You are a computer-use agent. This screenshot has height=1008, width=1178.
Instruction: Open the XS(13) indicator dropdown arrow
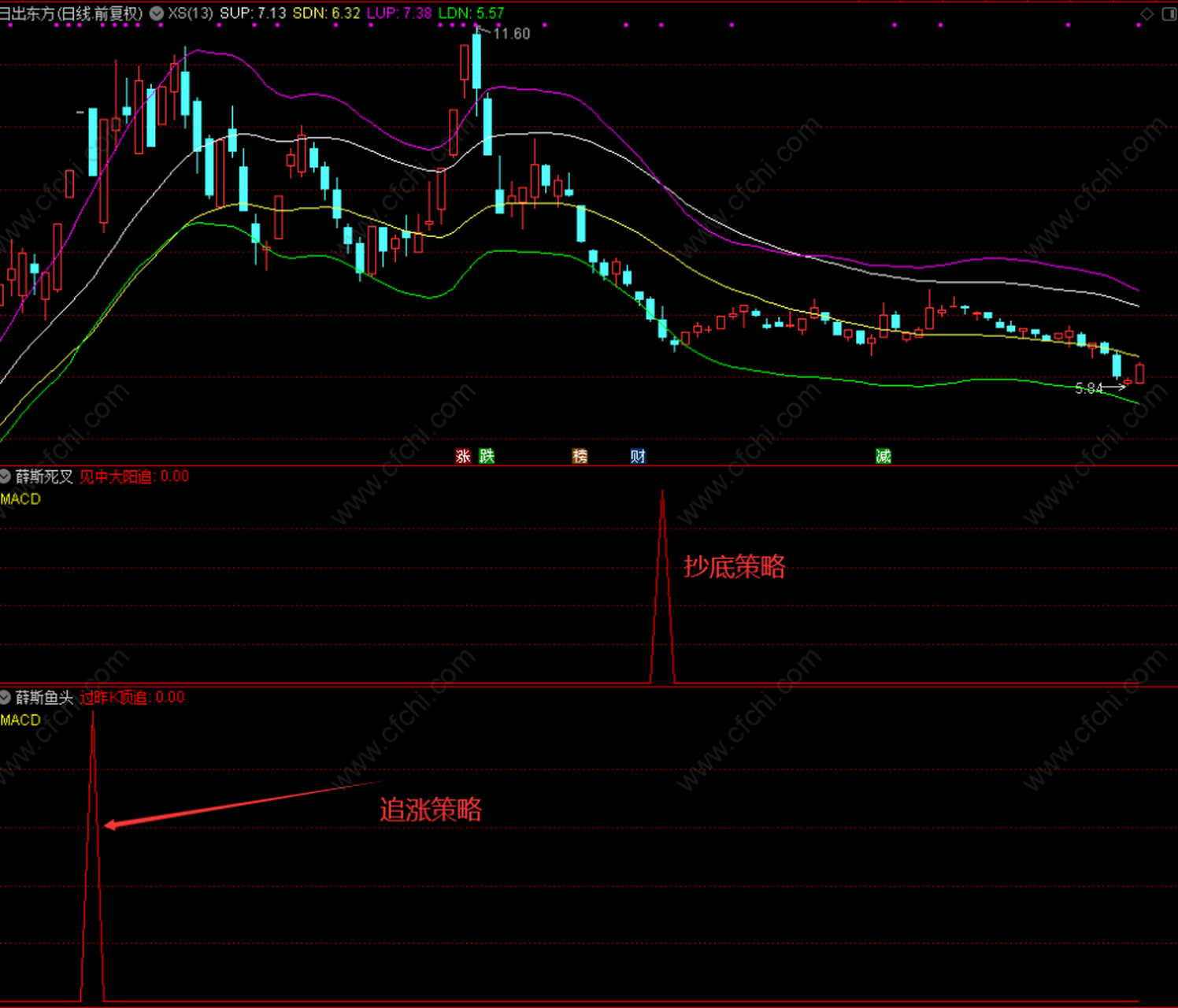(156, 13)
